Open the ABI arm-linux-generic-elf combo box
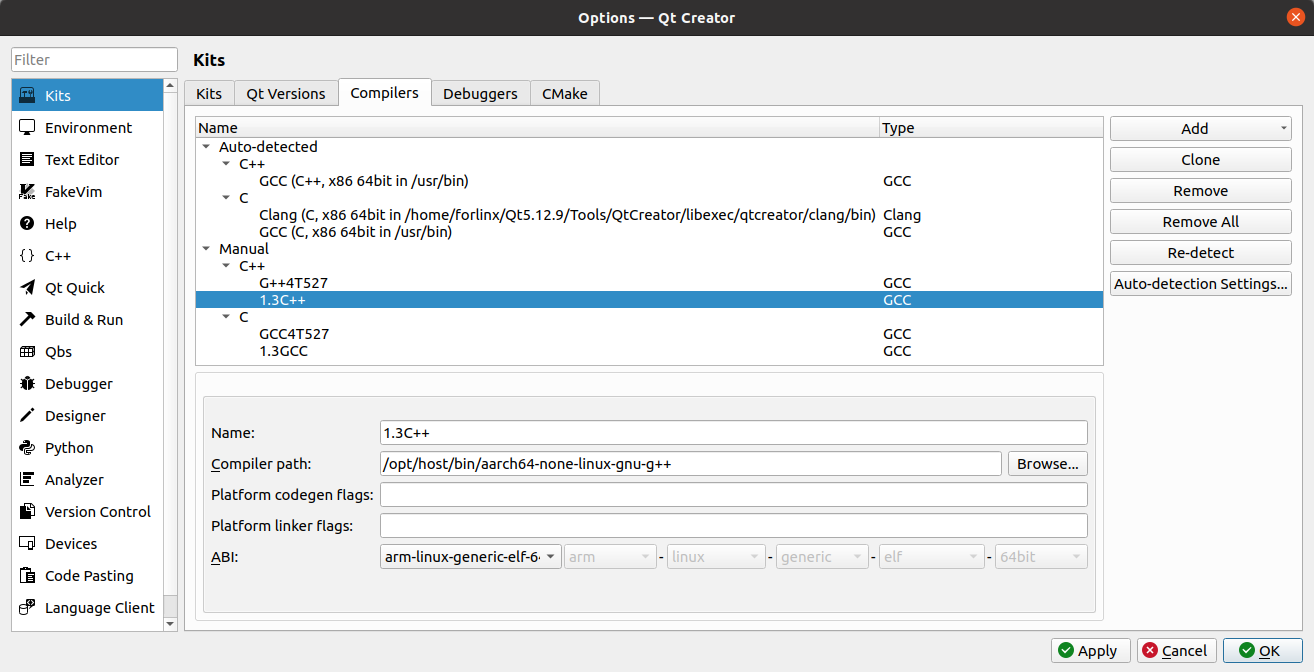 (471, 557)
